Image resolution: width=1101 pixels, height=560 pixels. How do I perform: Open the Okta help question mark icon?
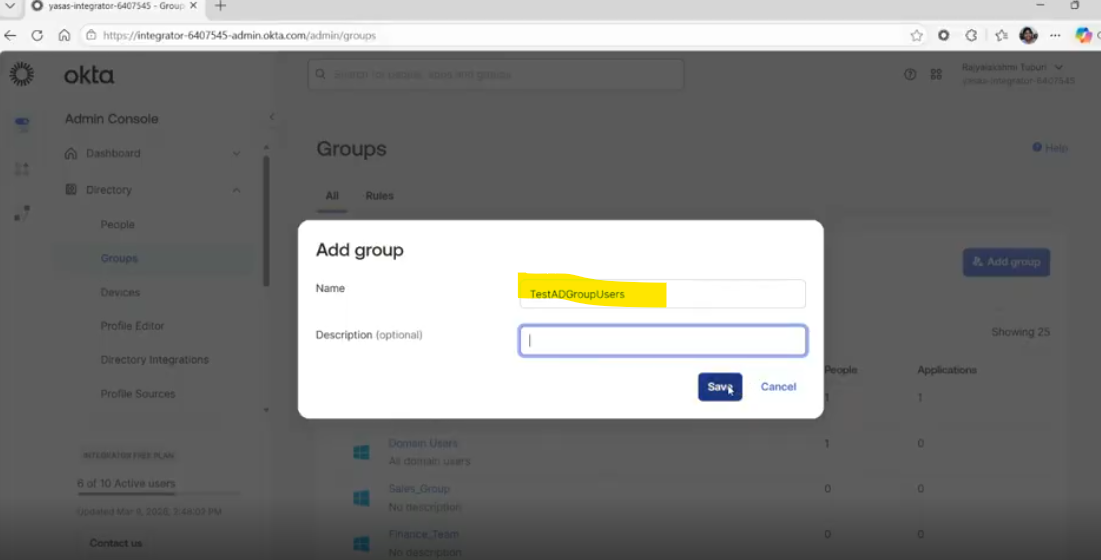[x=910, y=74]
